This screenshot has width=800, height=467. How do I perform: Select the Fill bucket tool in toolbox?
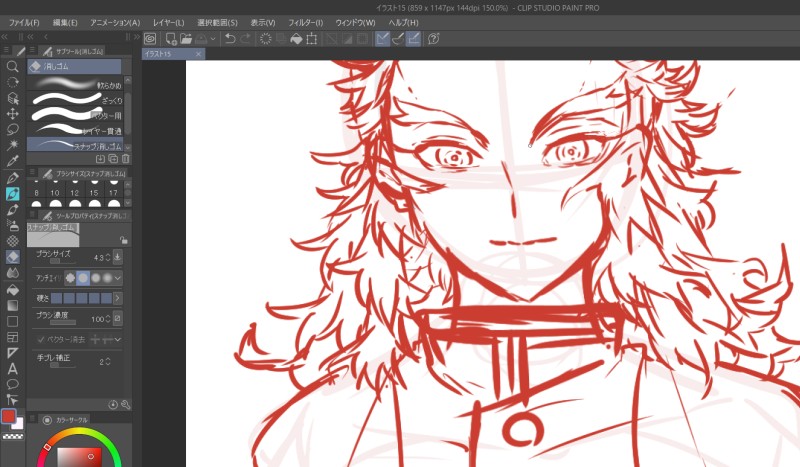click(12, 289)
